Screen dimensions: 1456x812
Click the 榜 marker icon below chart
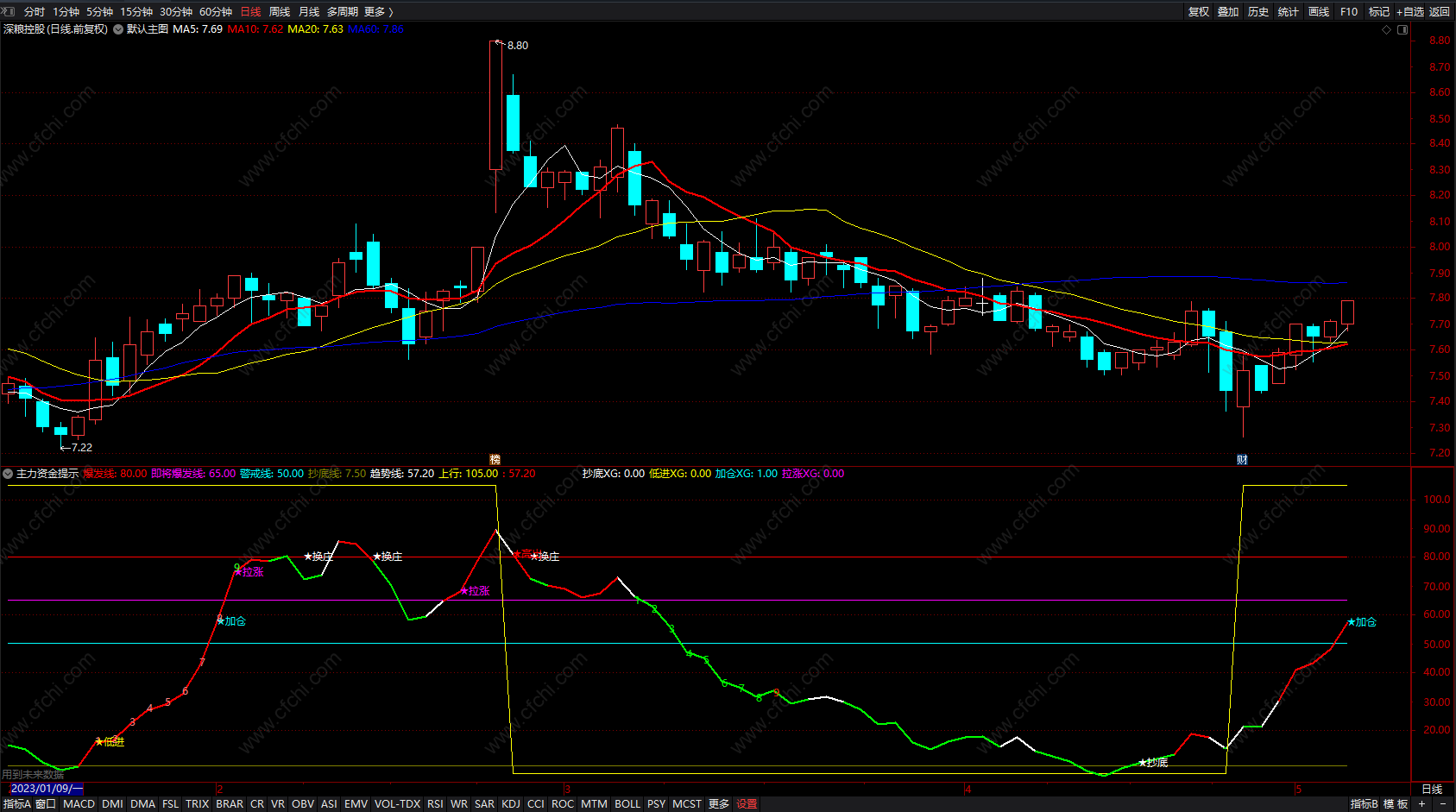click(495, 459)
